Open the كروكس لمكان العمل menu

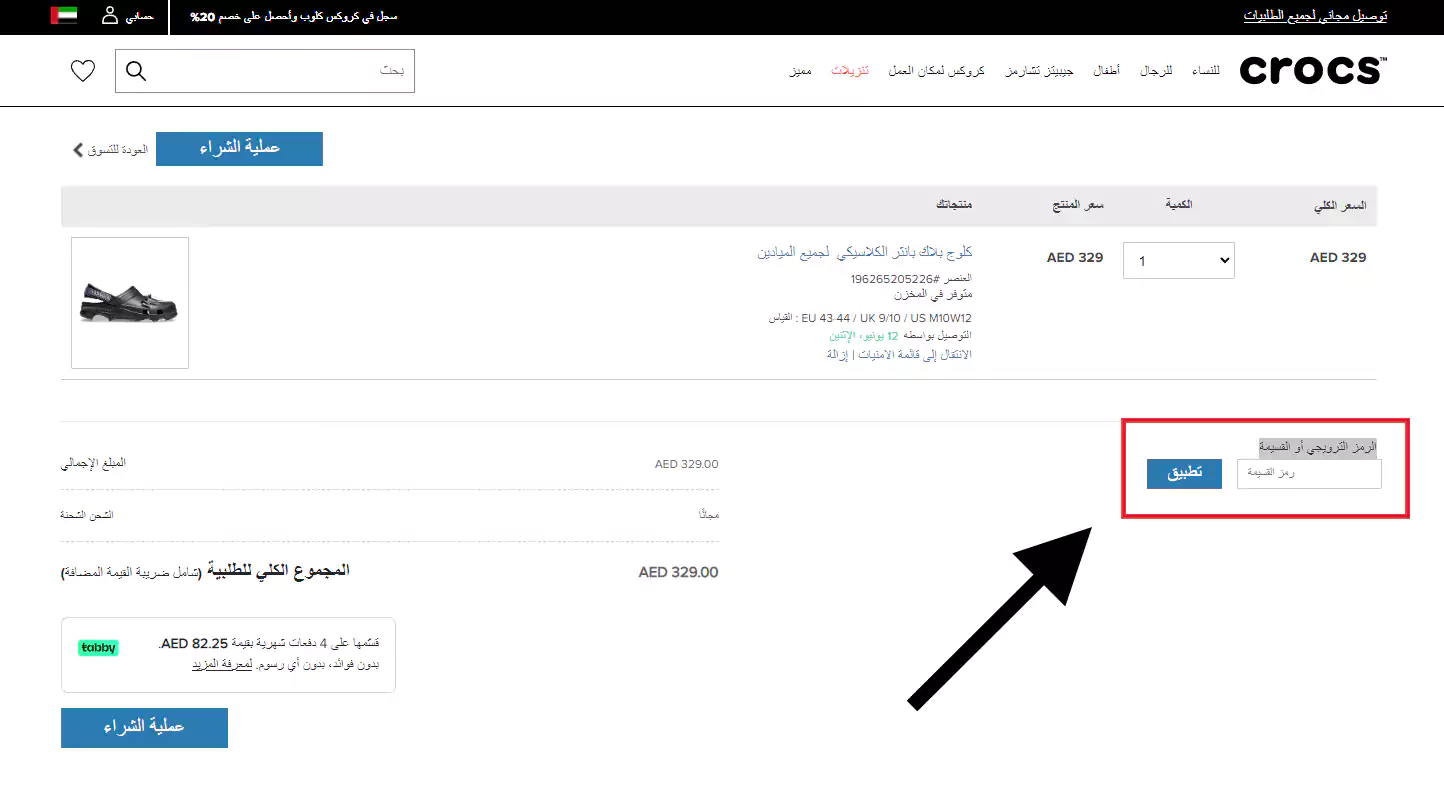coord(936,71)
